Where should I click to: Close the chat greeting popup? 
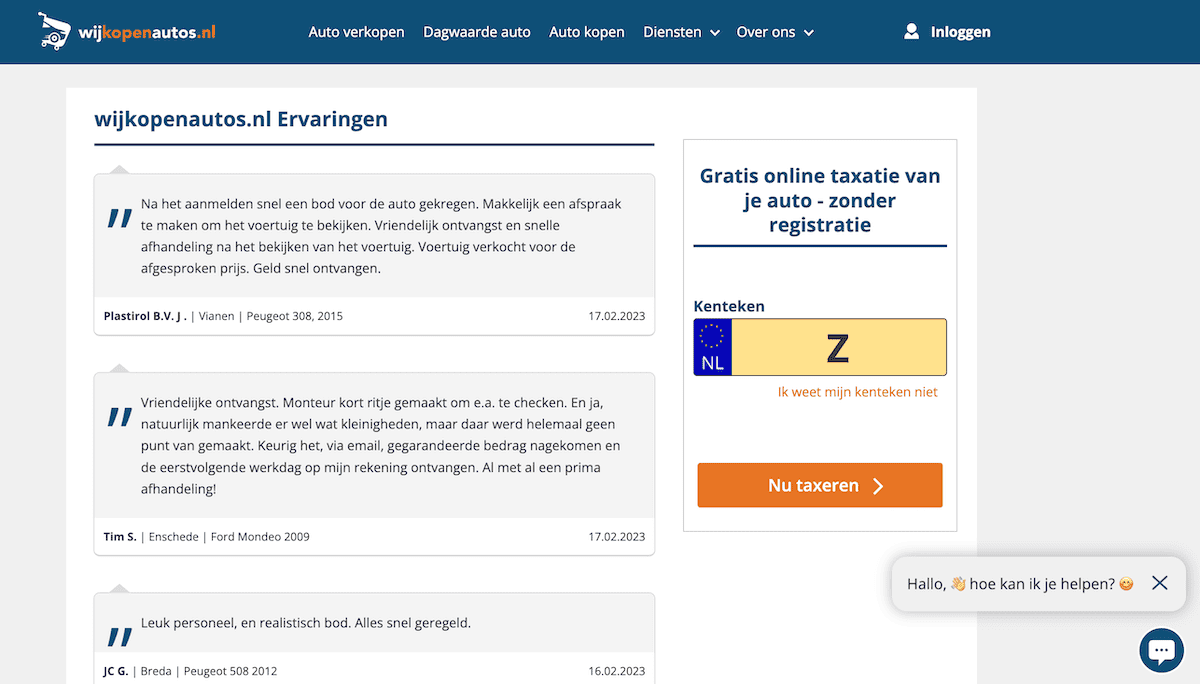(1159, 583)
